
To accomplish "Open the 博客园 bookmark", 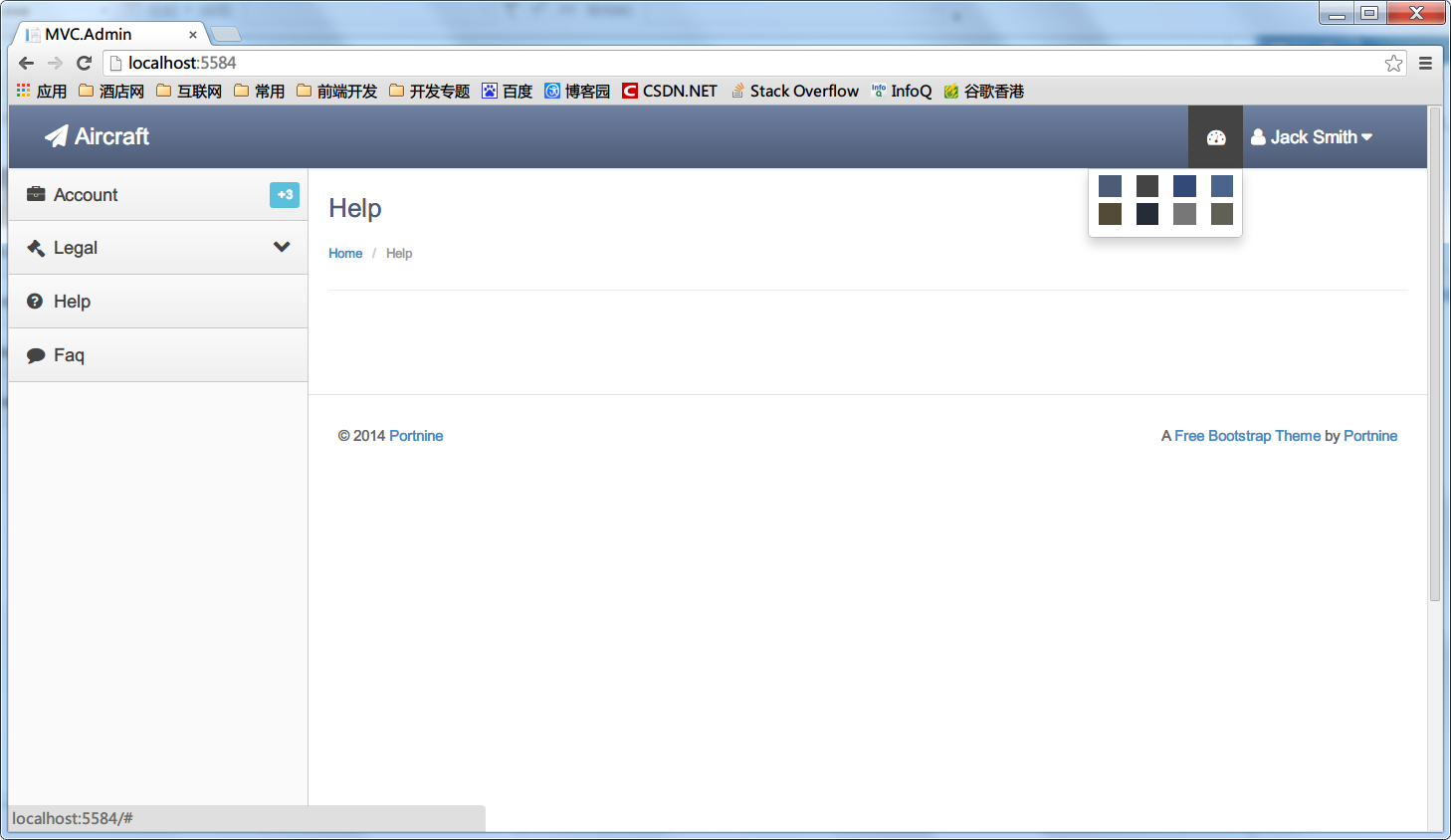I will [577, 91].
